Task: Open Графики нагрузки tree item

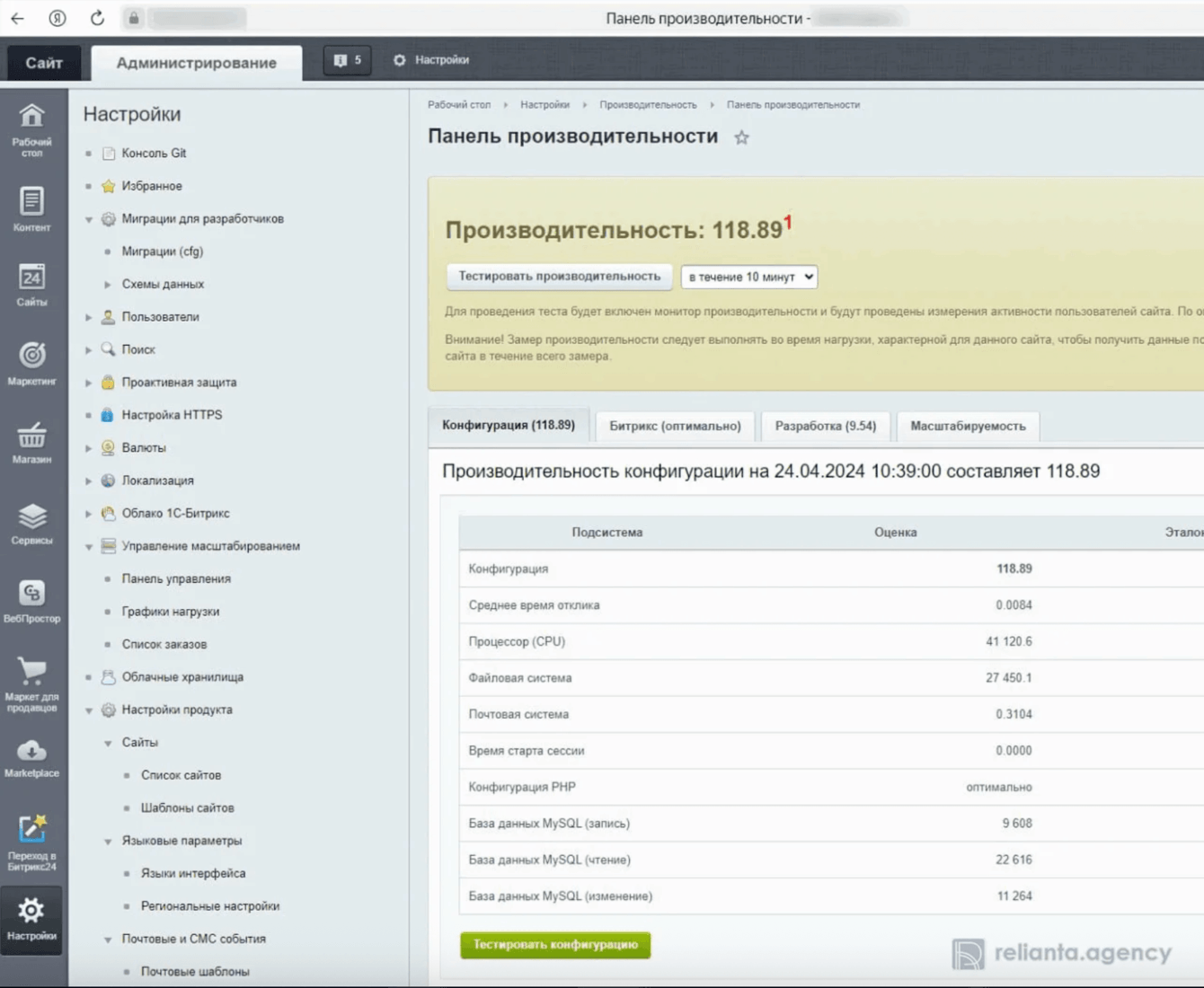Action: pyautogui.click(x=171, y=612)
